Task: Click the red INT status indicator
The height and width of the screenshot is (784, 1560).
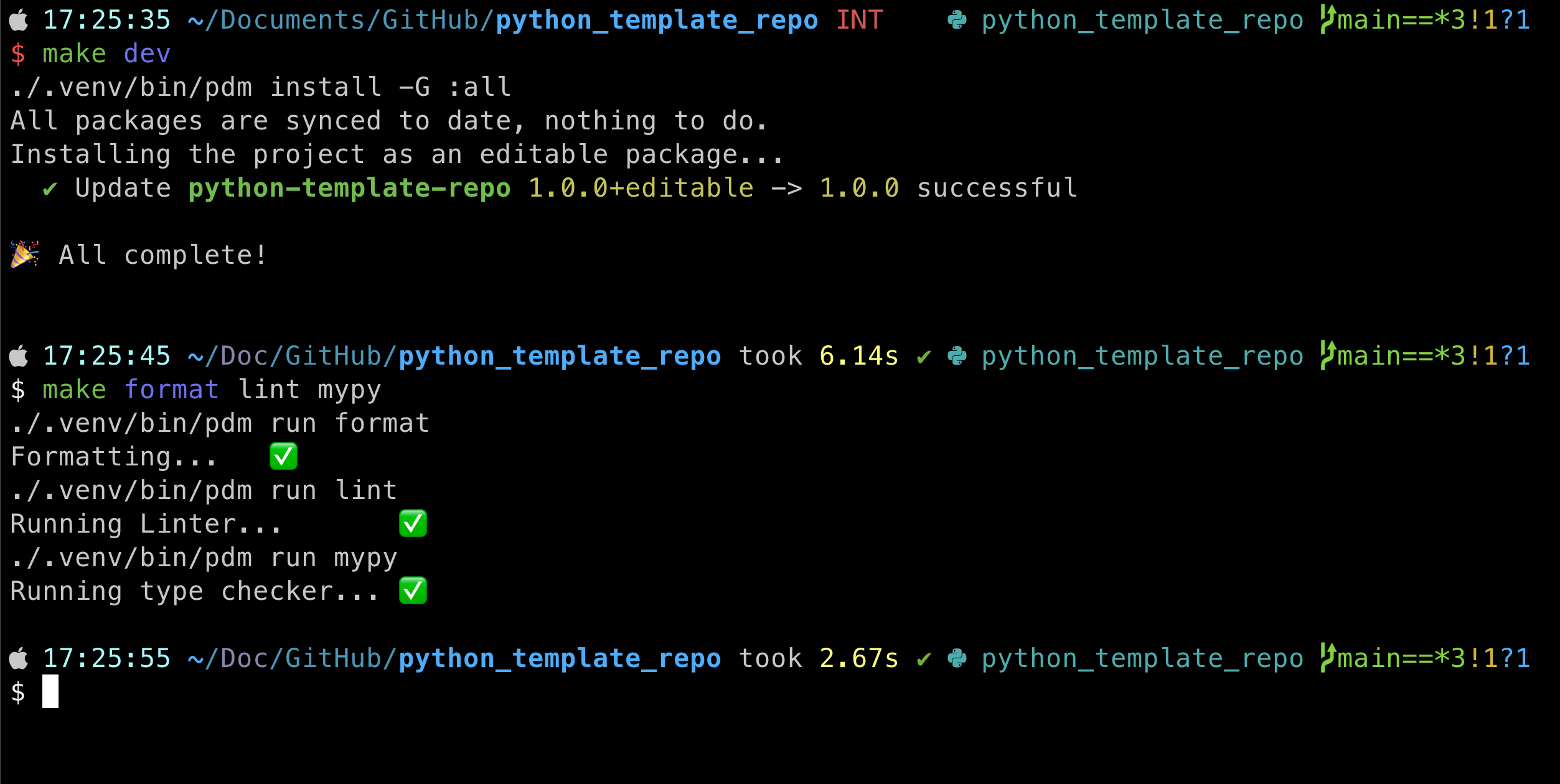Action: pyautogui.click(x=859, y=21)
